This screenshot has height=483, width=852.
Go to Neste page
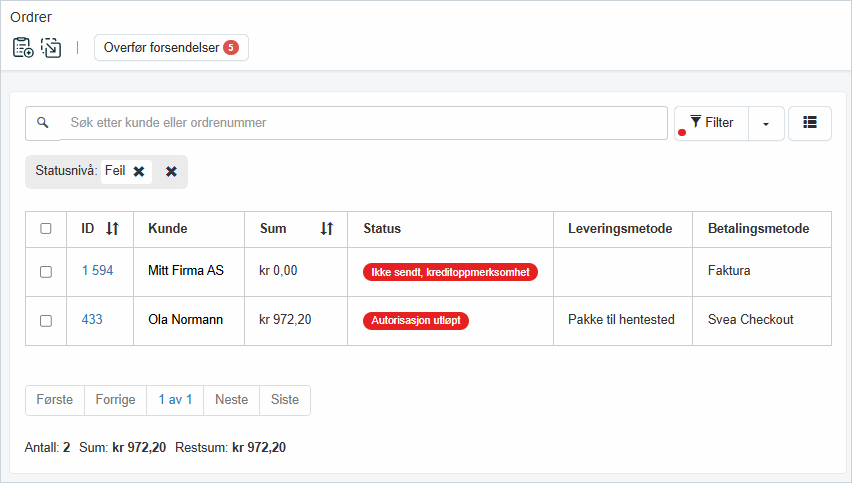tap(231, 400)
